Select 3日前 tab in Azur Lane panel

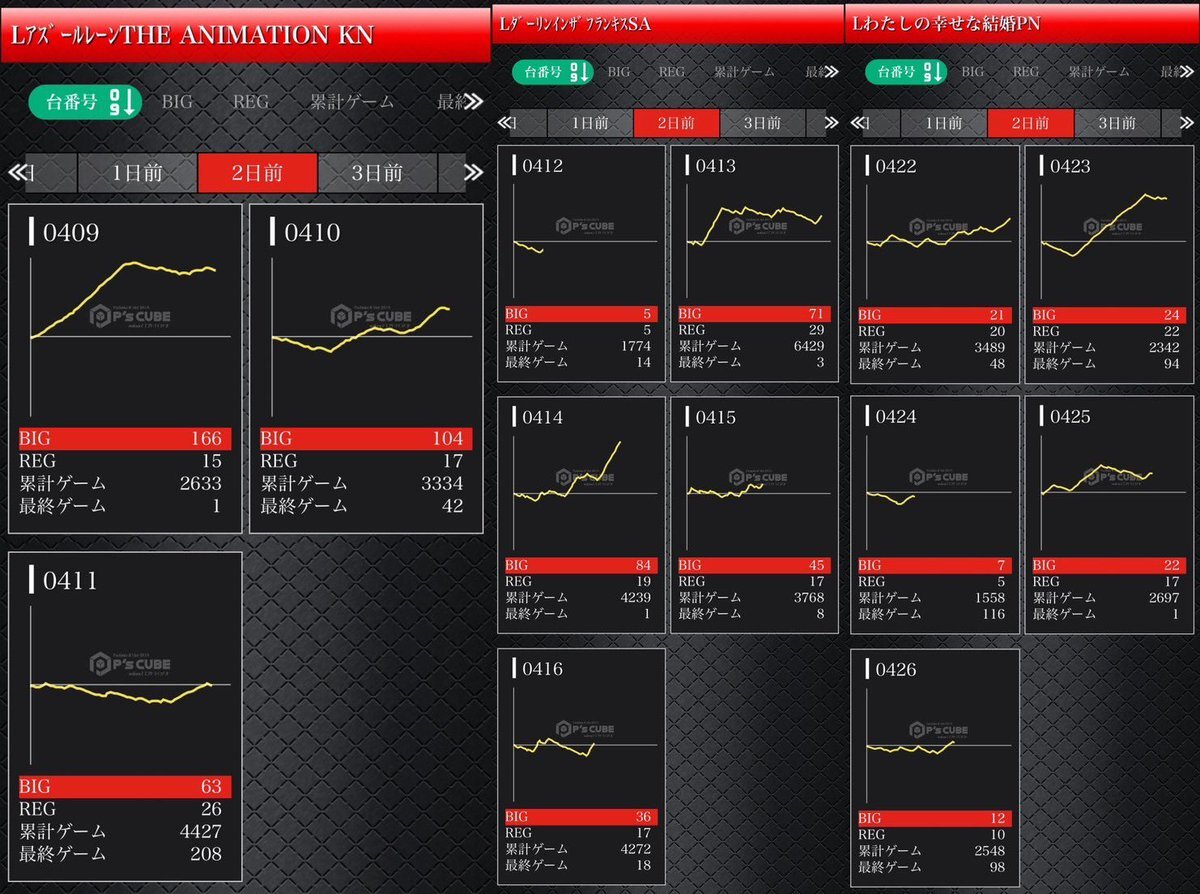377,172
